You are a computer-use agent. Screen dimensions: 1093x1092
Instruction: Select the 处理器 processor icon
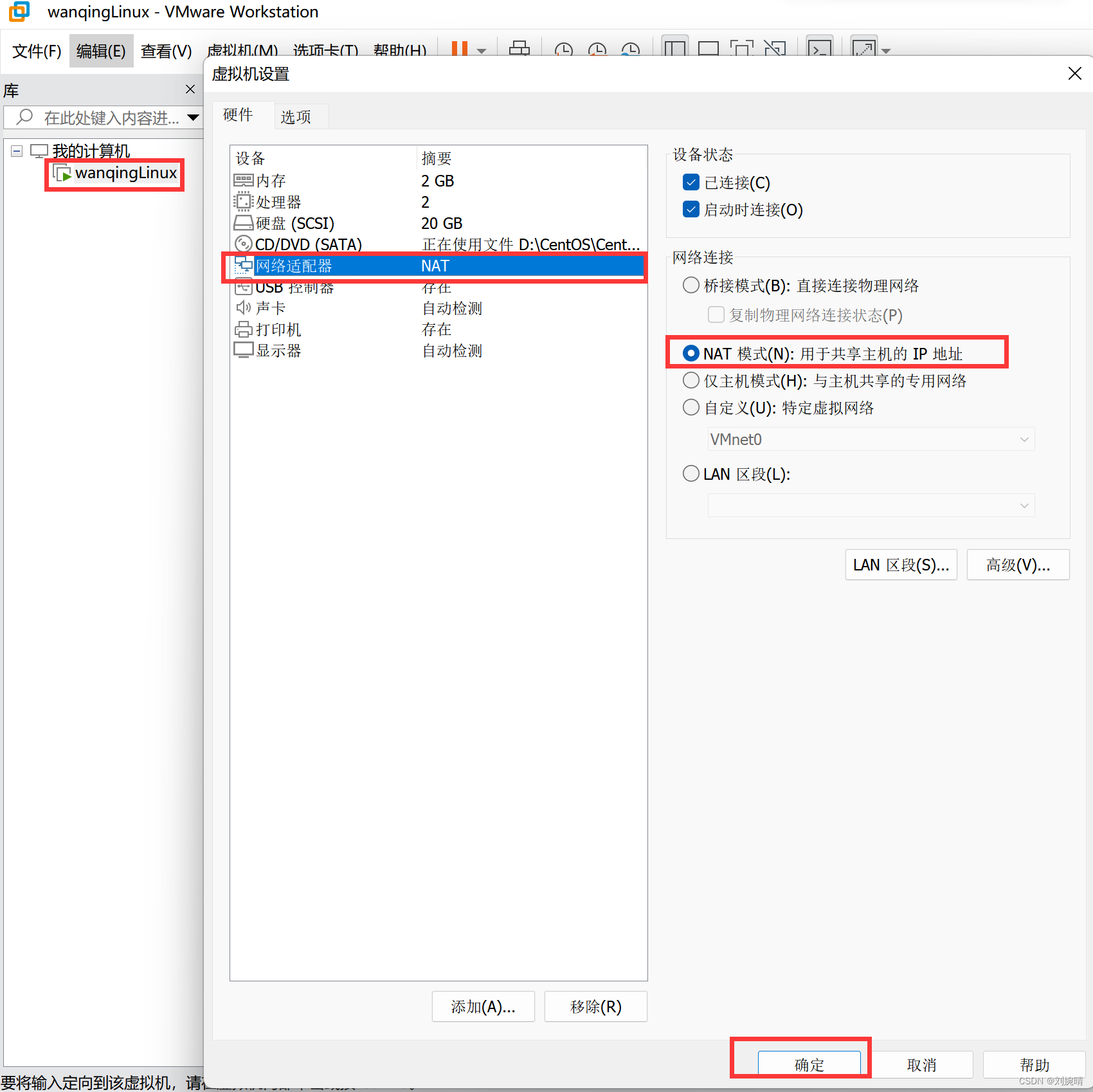coord(244,202)
